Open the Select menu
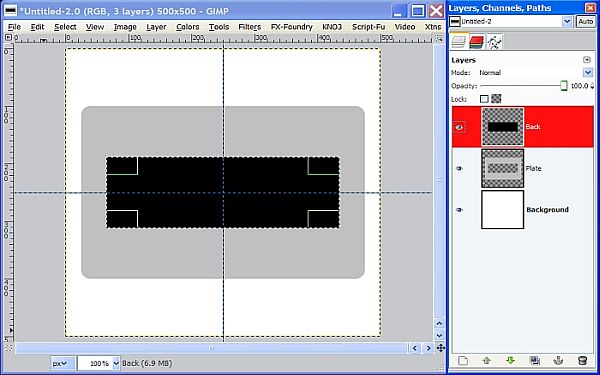Screen dimensions: 600x375 (65, 27)
